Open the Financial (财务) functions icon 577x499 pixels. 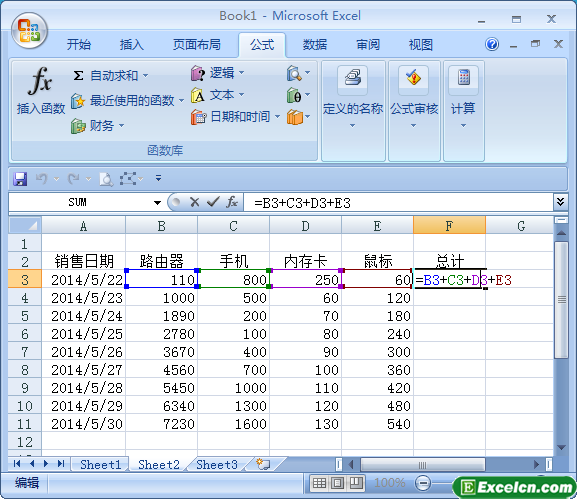point(78,125)
